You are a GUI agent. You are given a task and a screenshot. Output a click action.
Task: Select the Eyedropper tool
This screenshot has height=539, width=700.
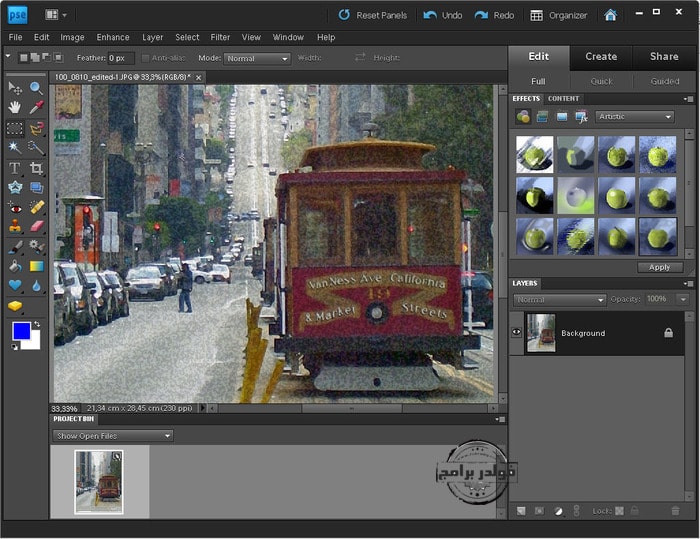36,108
